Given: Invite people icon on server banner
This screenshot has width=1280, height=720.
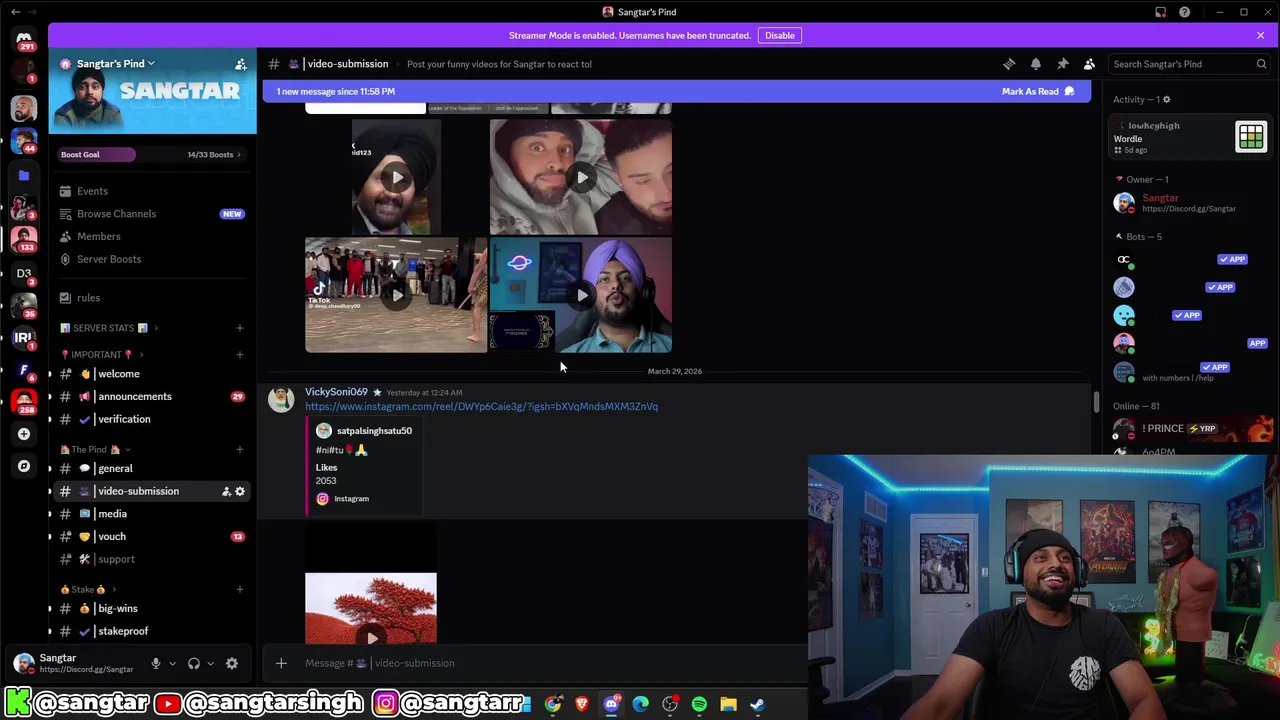Looking at the screenshot, I should (241, 64).
